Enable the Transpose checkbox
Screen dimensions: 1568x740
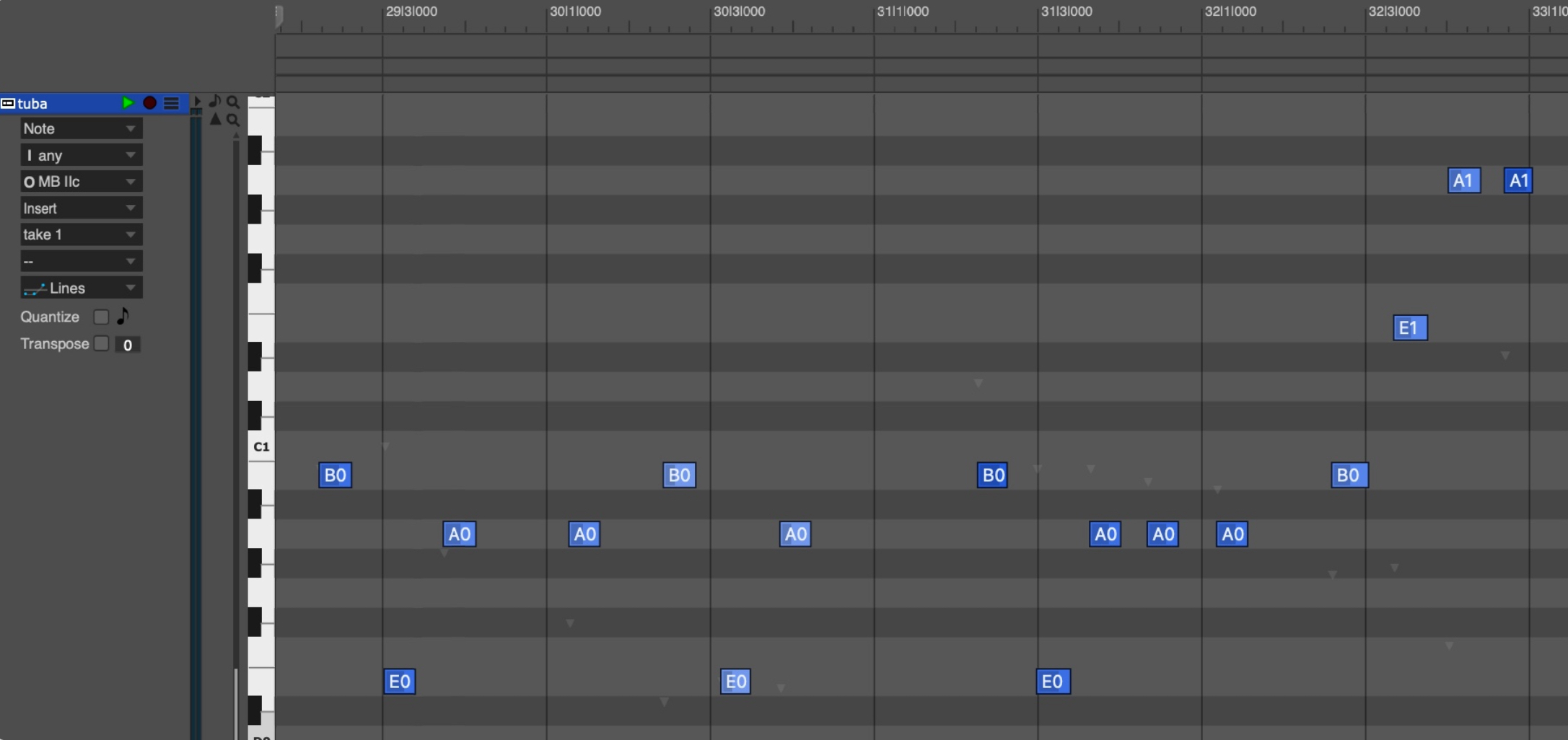101,343
